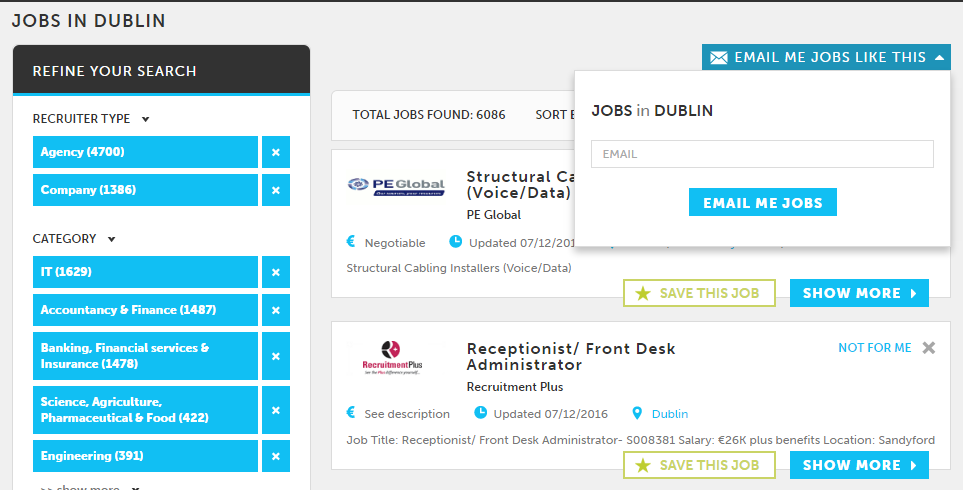Viewport: 963px width, 490px height.
Task: Toggle the IT category filter
Action: [146, 272]
